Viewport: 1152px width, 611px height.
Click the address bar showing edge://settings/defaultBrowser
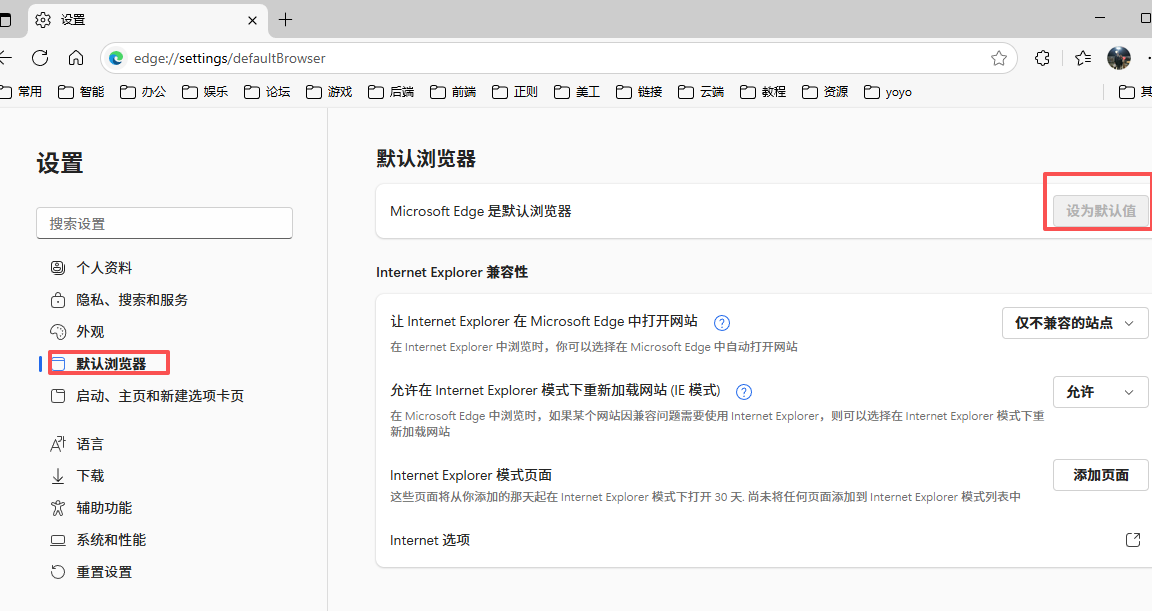pyautogui.click(x=558, y=58)
